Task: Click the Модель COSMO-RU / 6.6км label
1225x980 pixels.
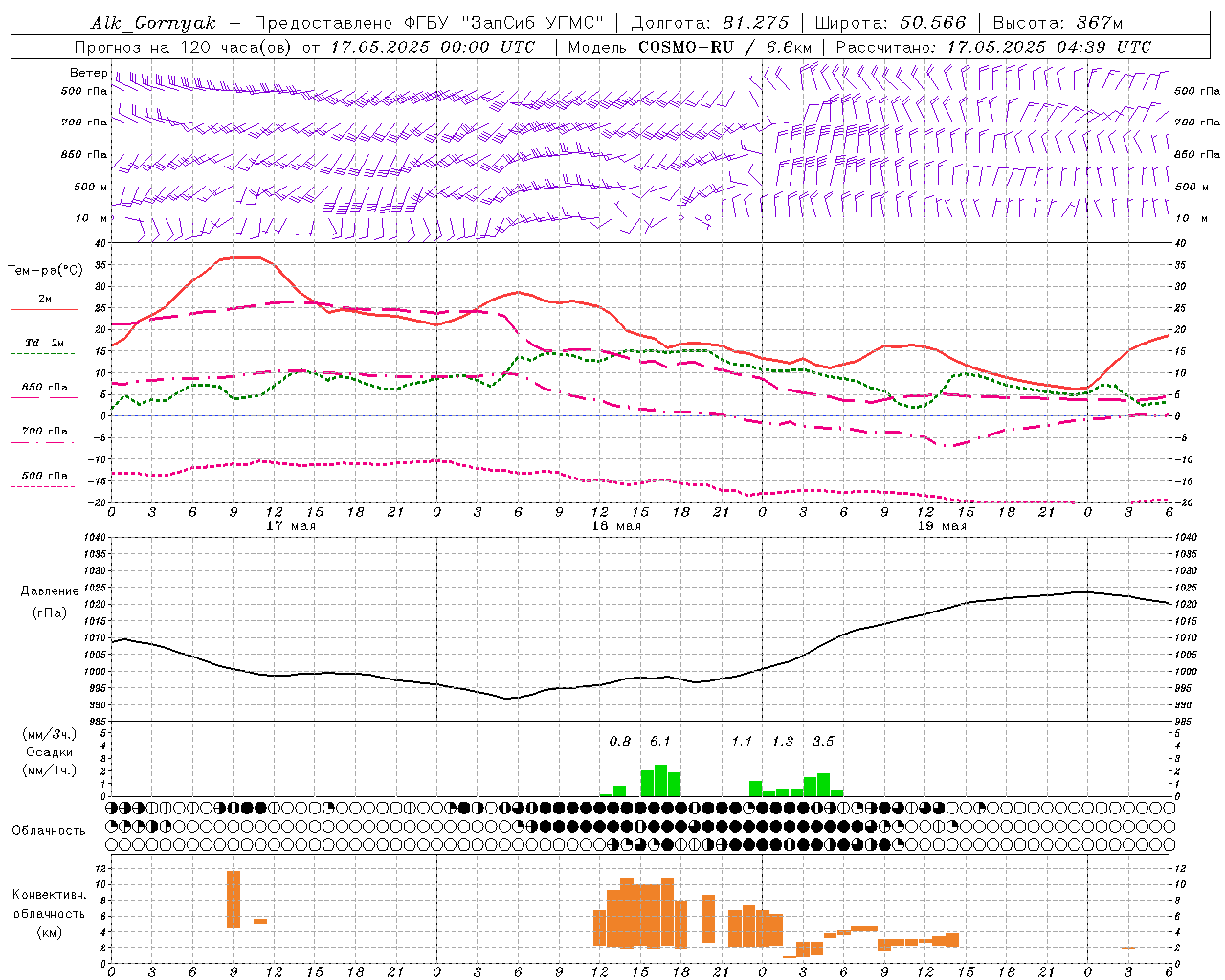Action: pyautogui.click(x=690, y=47)
